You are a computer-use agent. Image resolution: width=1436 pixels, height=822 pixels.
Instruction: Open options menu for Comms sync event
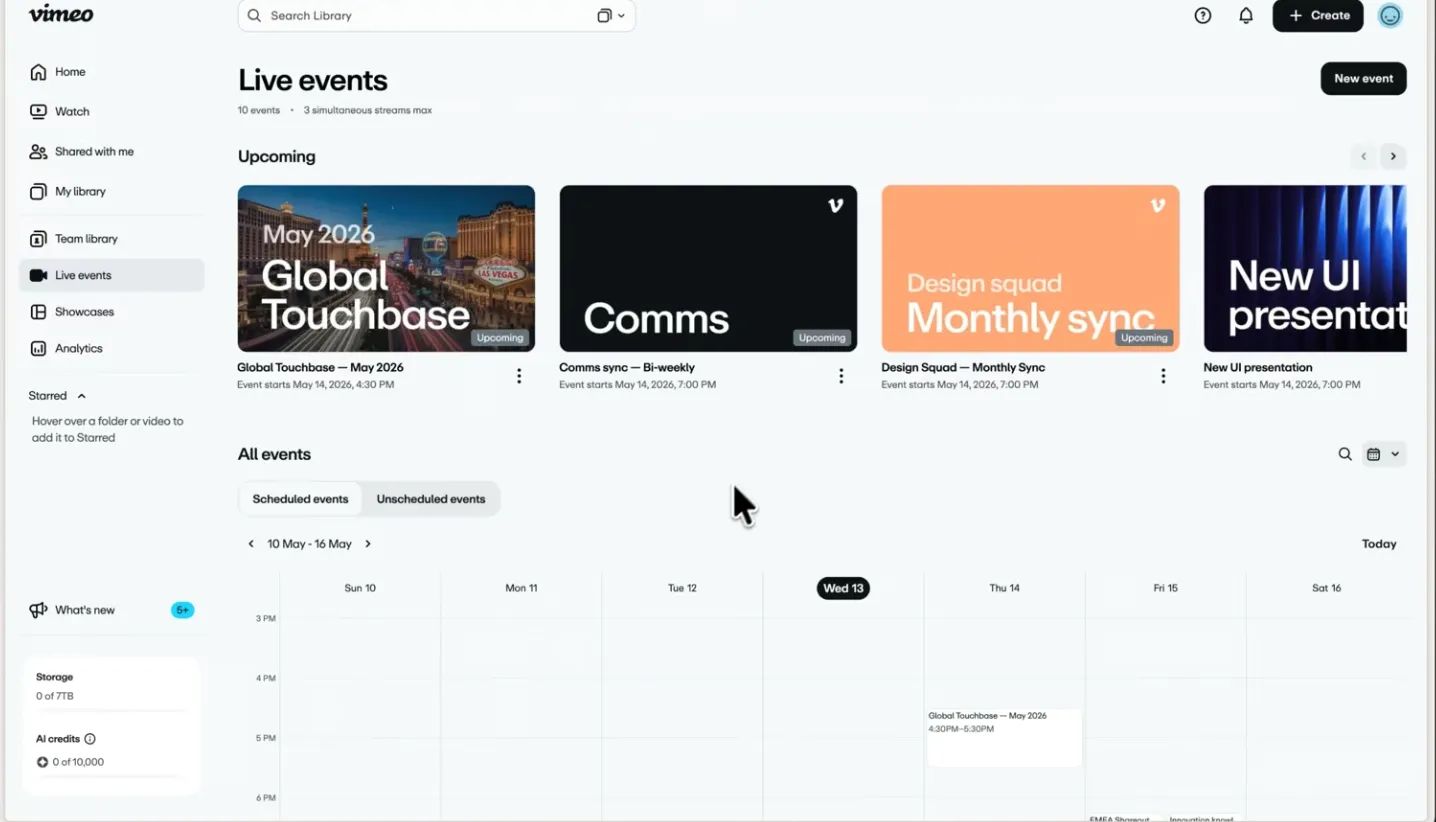click(840, 376)
